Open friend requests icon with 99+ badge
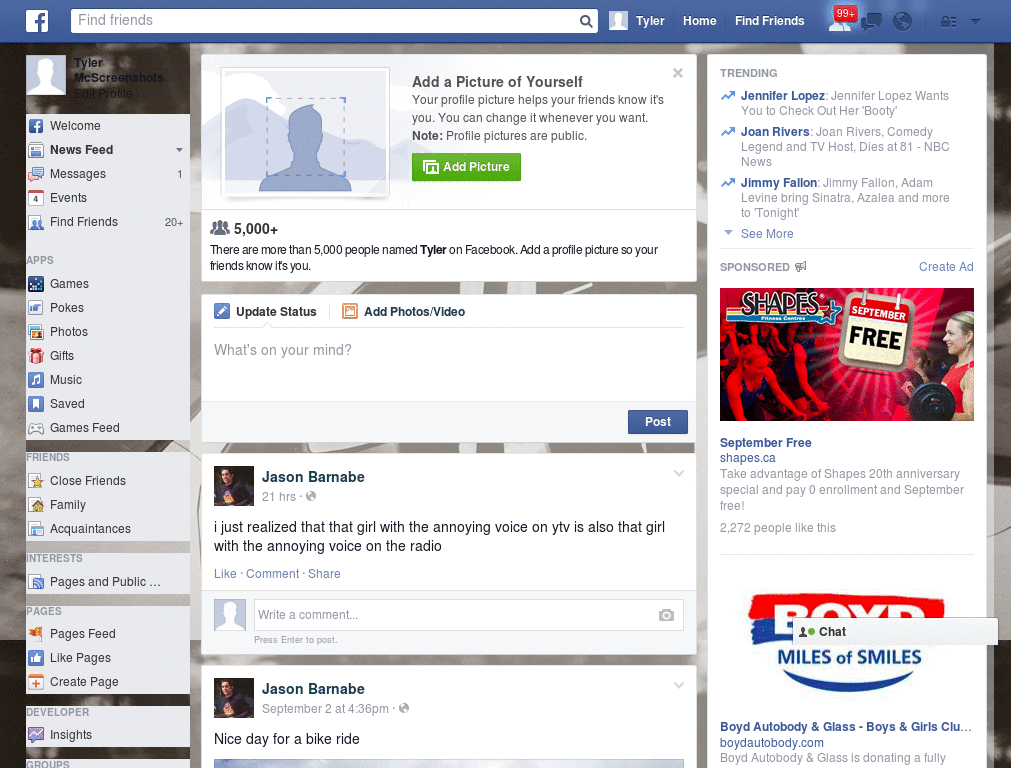 841,21
